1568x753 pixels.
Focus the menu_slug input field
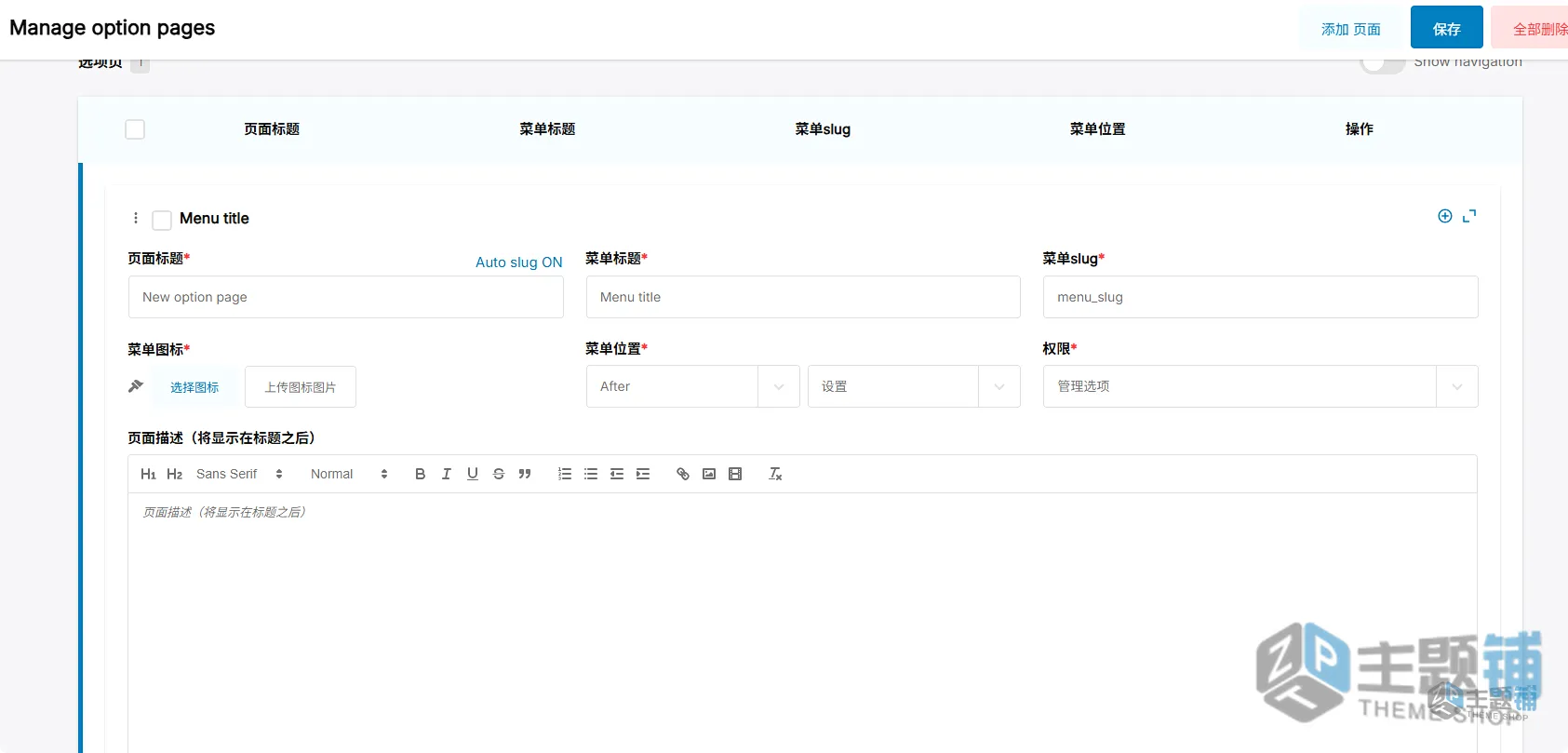(1260, 297)
